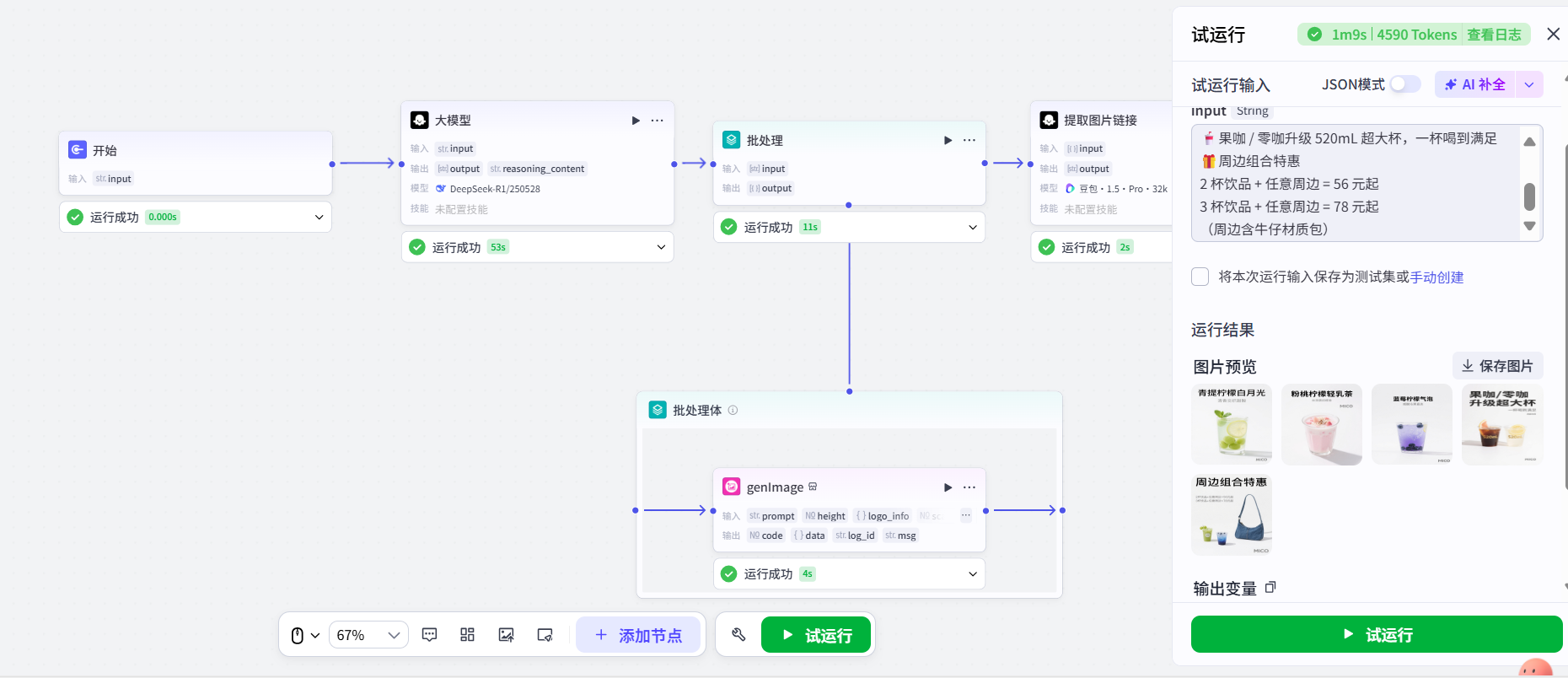Check the save-input-as-test-set checkbox
This screenshot has width=1568, height=678.
click(x=1200, y=277)
